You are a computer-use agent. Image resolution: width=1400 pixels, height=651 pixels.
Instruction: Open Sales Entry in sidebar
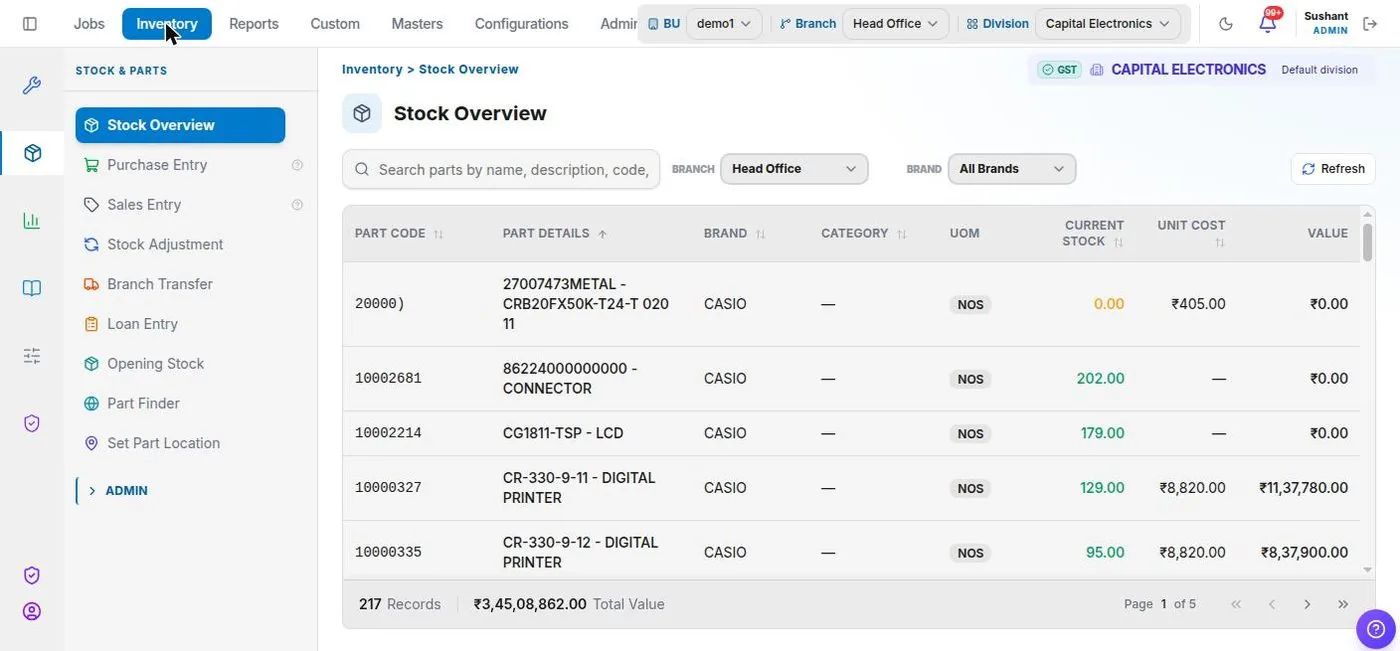pyautogui.click(x=144, y=205)
